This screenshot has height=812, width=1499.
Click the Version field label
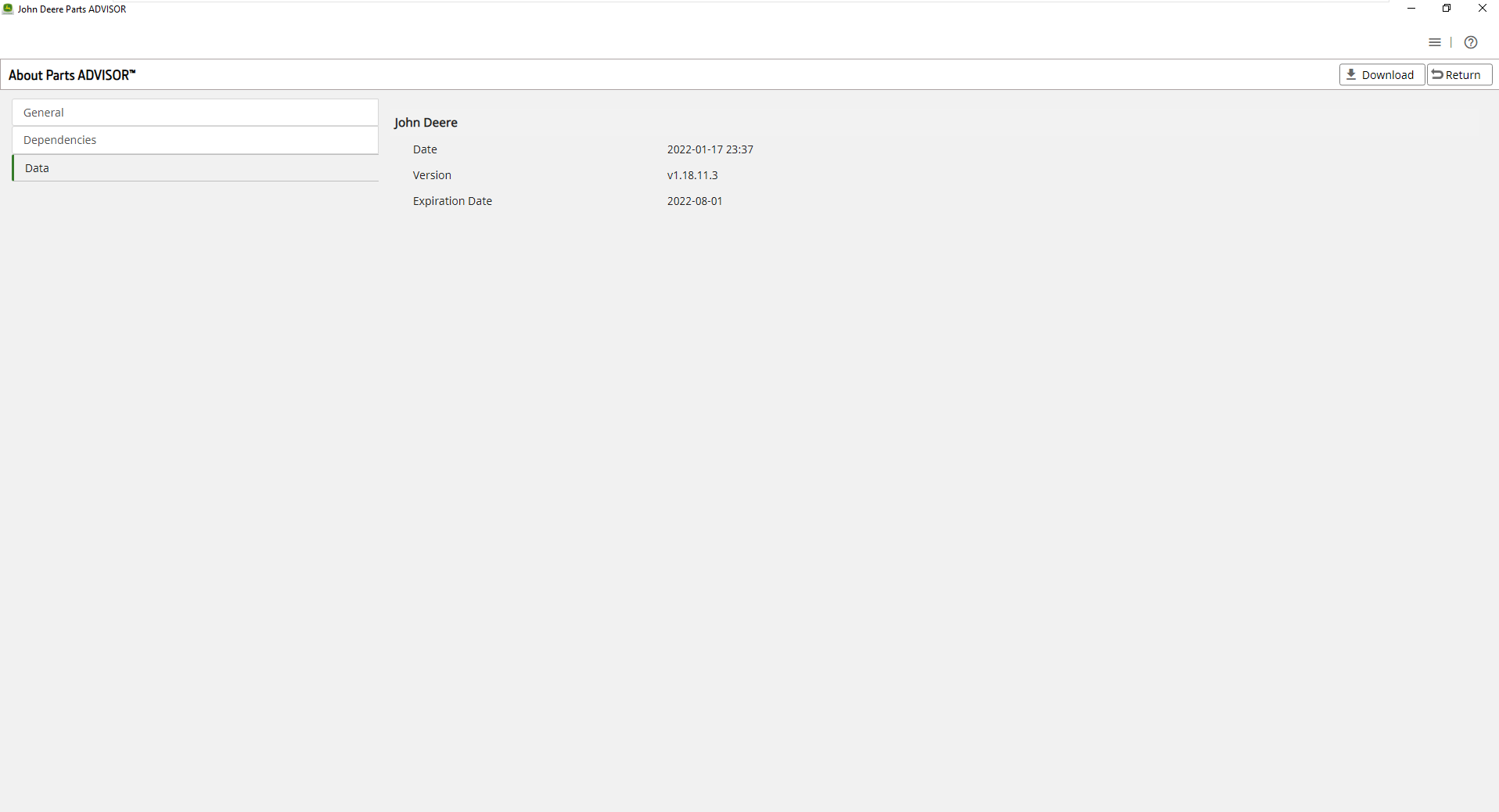432,175
